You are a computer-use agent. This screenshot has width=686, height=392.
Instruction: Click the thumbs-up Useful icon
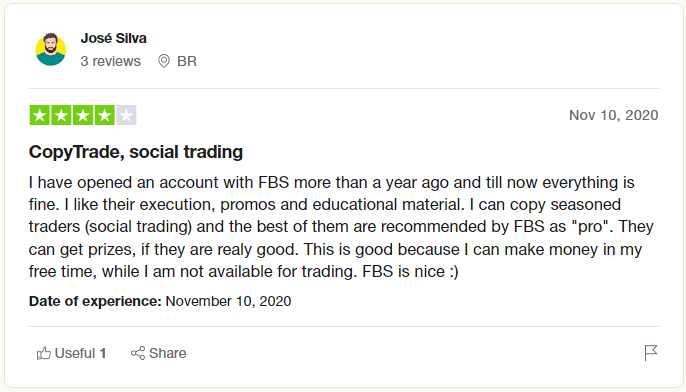44,353
